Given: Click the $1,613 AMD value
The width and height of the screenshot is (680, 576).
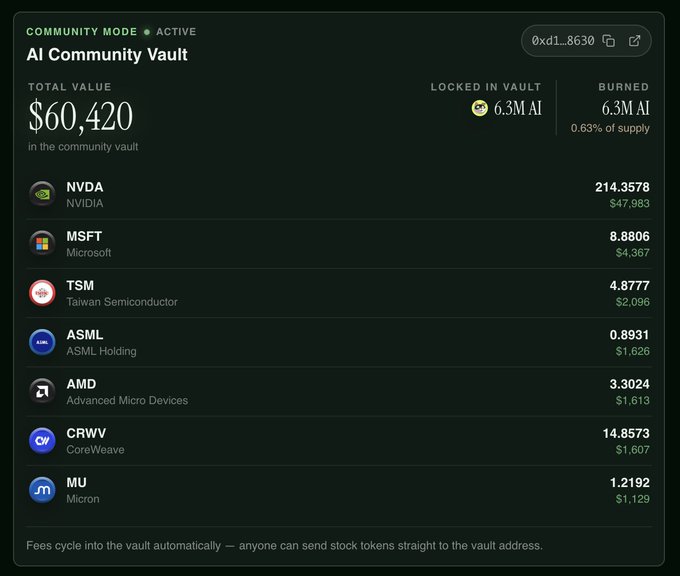Looking at the screenshot, I should coord(633,400).
